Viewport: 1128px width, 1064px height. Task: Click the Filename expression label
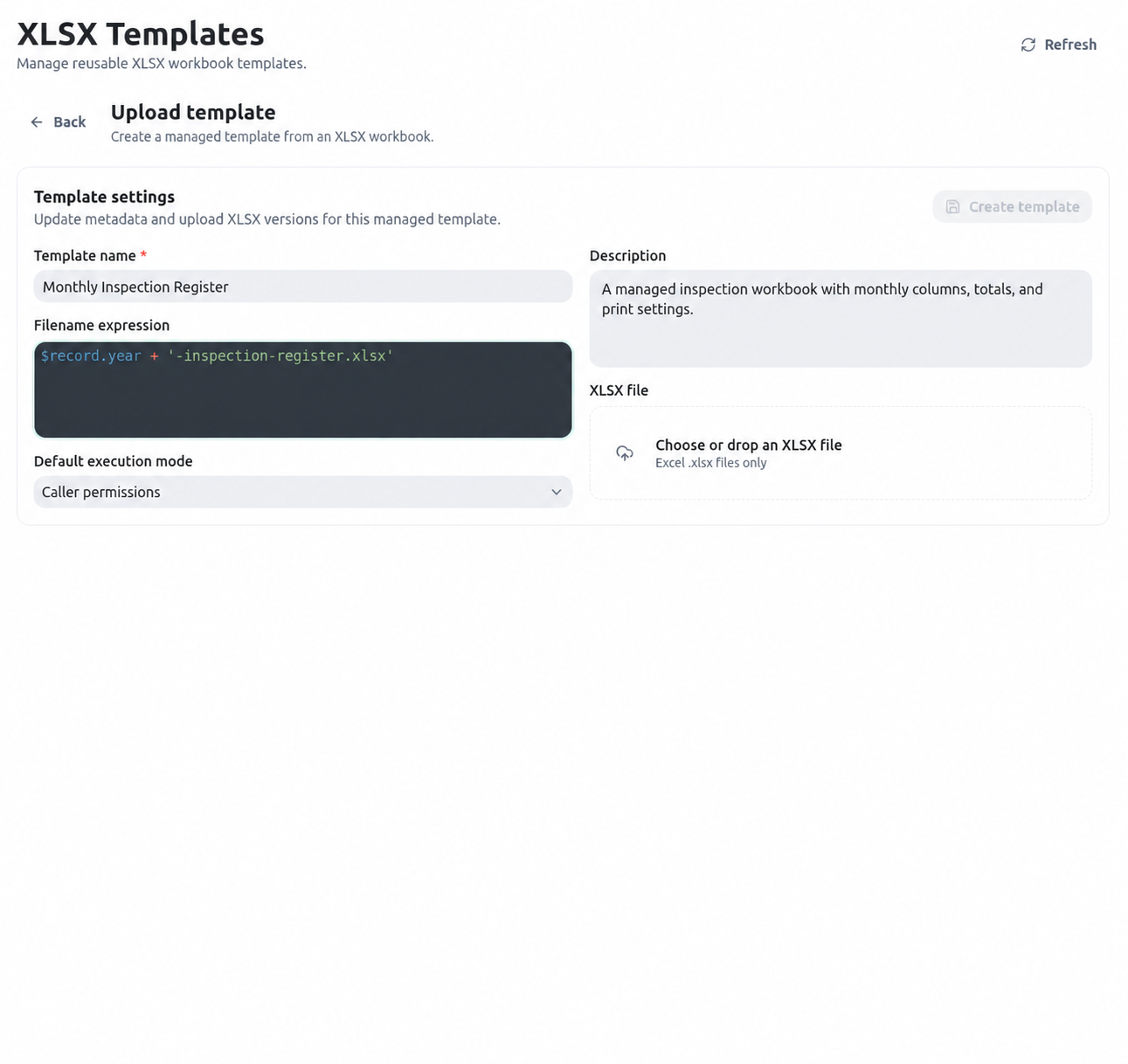(101, 325)
